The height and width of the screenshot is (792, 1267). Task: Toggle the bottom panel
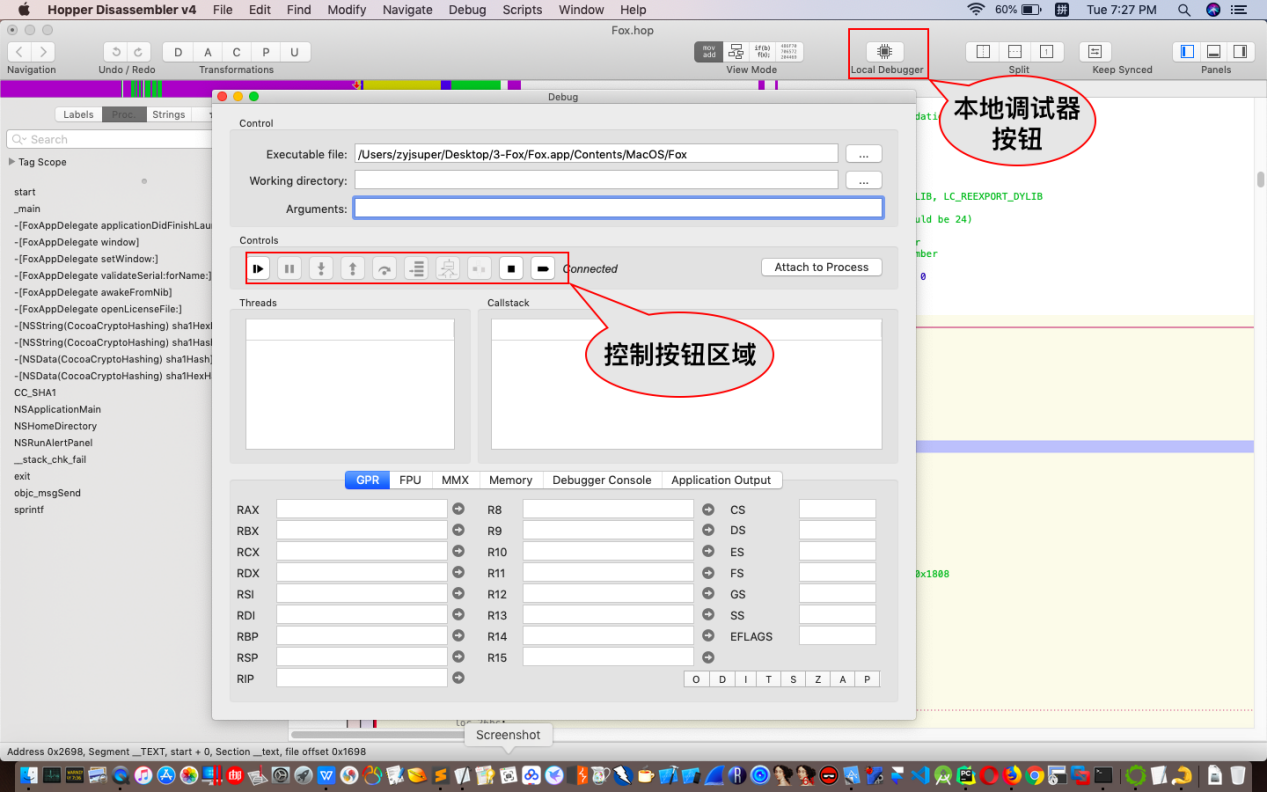1213,52
